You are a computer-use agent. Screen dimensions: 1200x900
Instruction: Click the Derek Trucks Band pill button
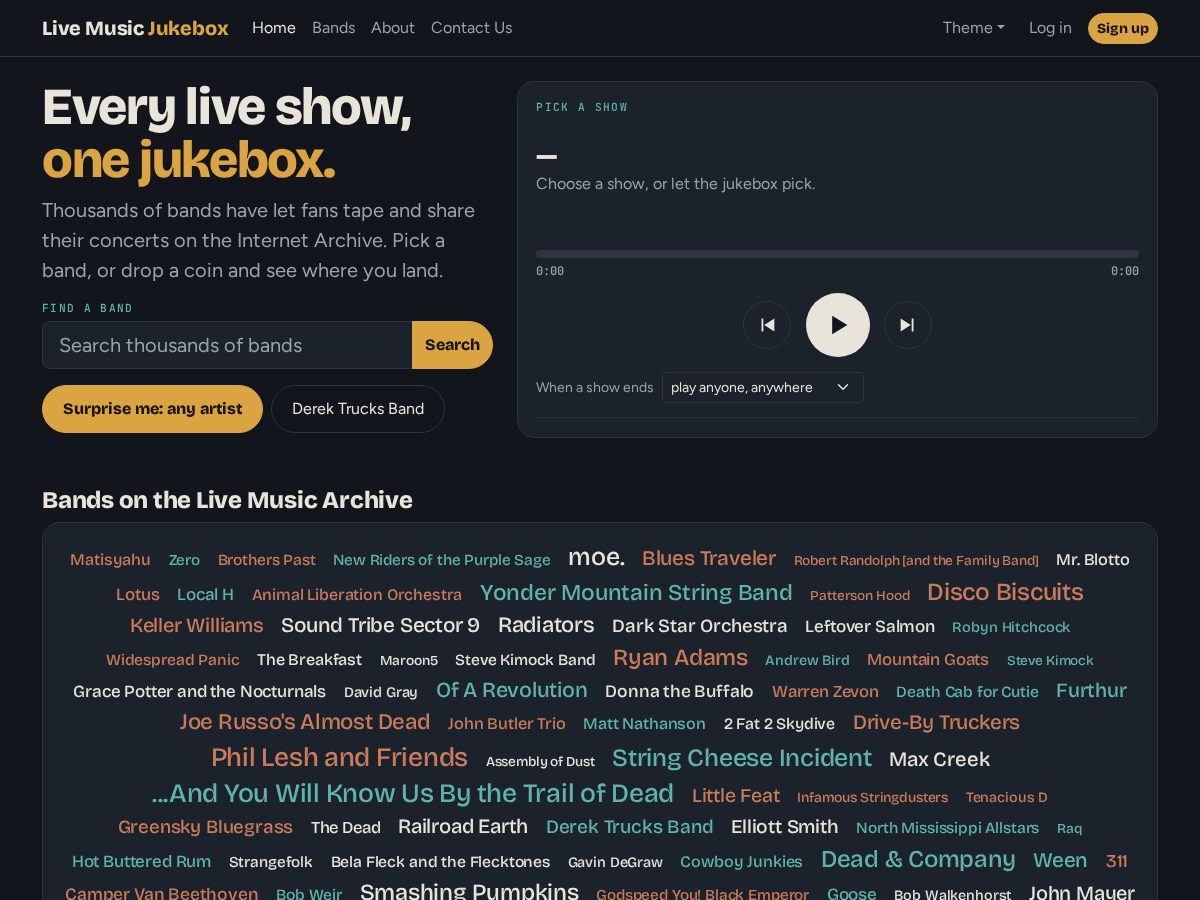tap(358, 409)
